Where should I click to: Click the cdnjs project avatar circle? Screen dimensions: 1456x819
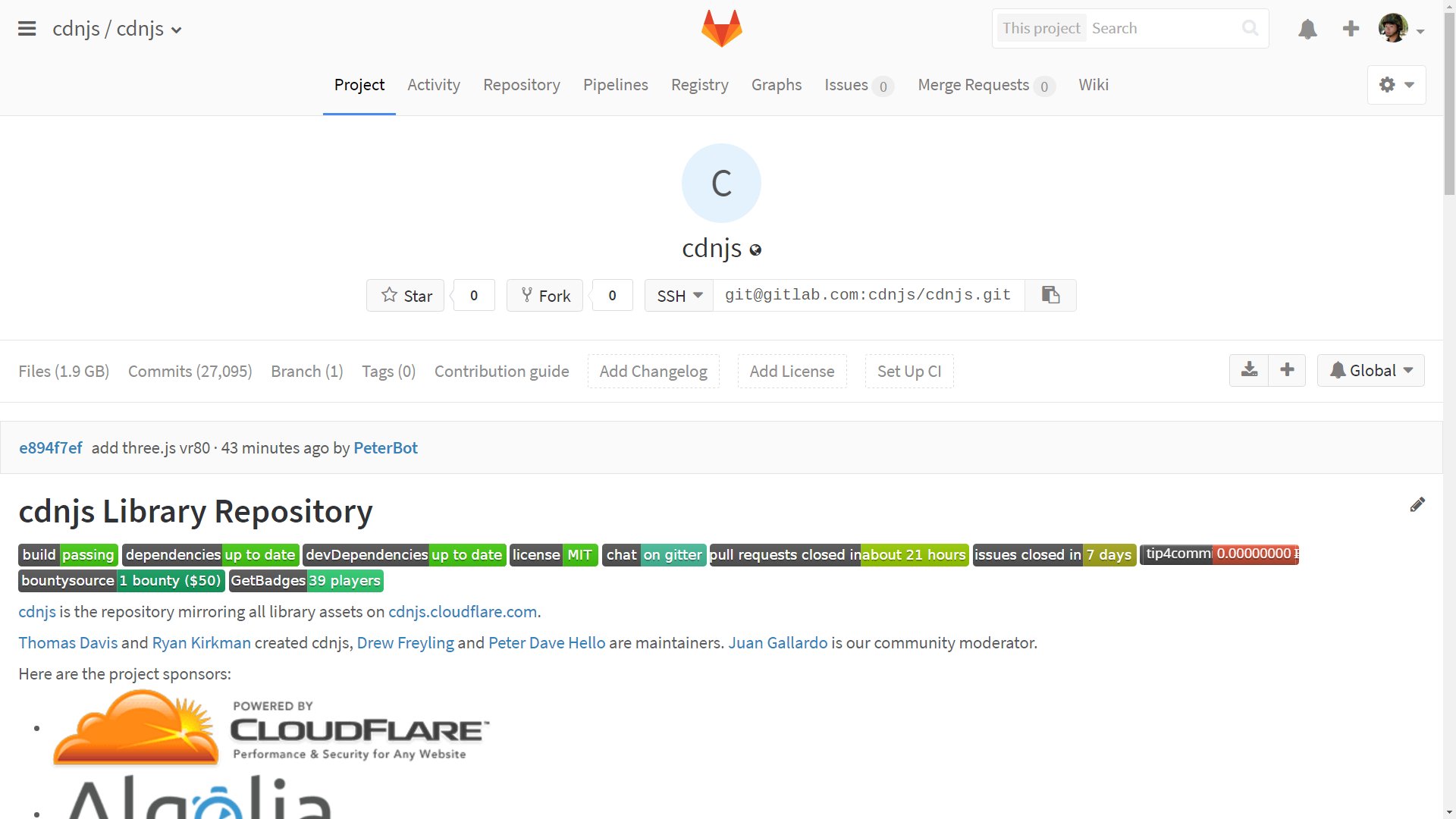(x=721, y=183)
